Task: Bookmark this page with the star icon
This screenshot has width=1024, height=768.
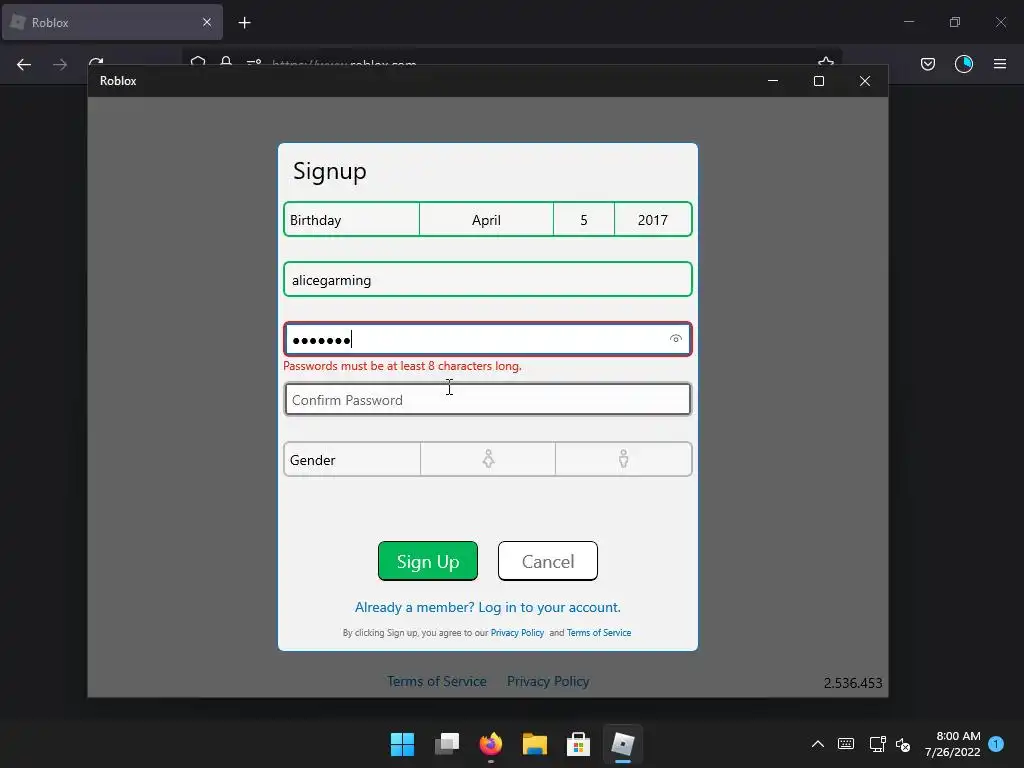Action: [x=826, y=61]
